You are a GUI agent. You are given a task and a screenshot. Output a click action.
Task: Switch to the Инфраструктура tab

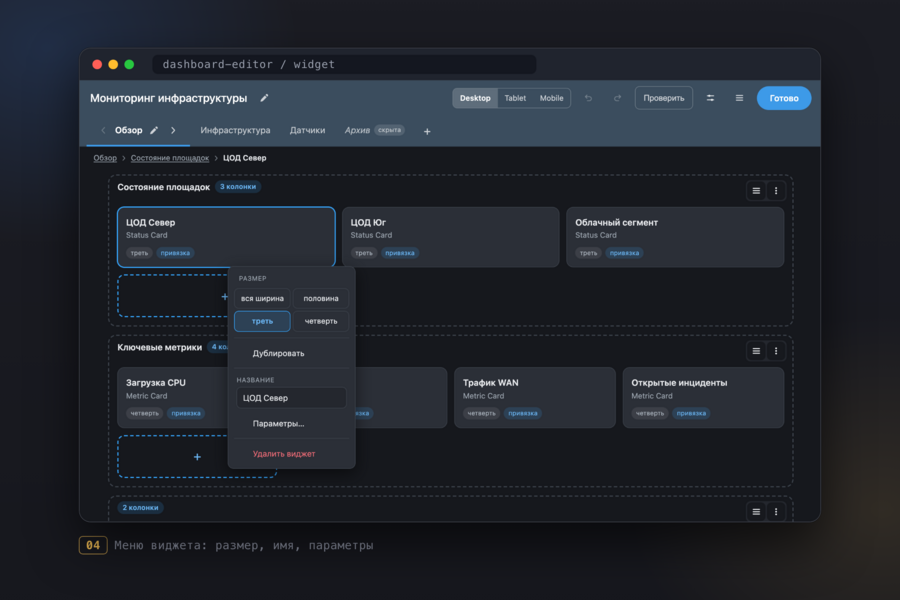[x=235, y=130]
